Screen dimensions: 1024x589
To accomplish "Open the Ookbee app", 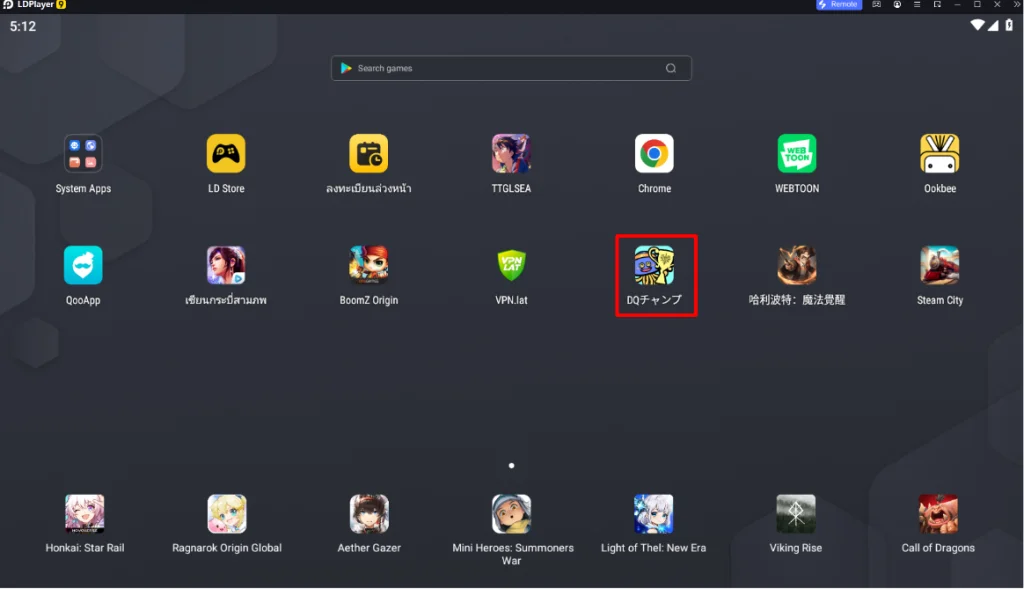I will point(939,153).
